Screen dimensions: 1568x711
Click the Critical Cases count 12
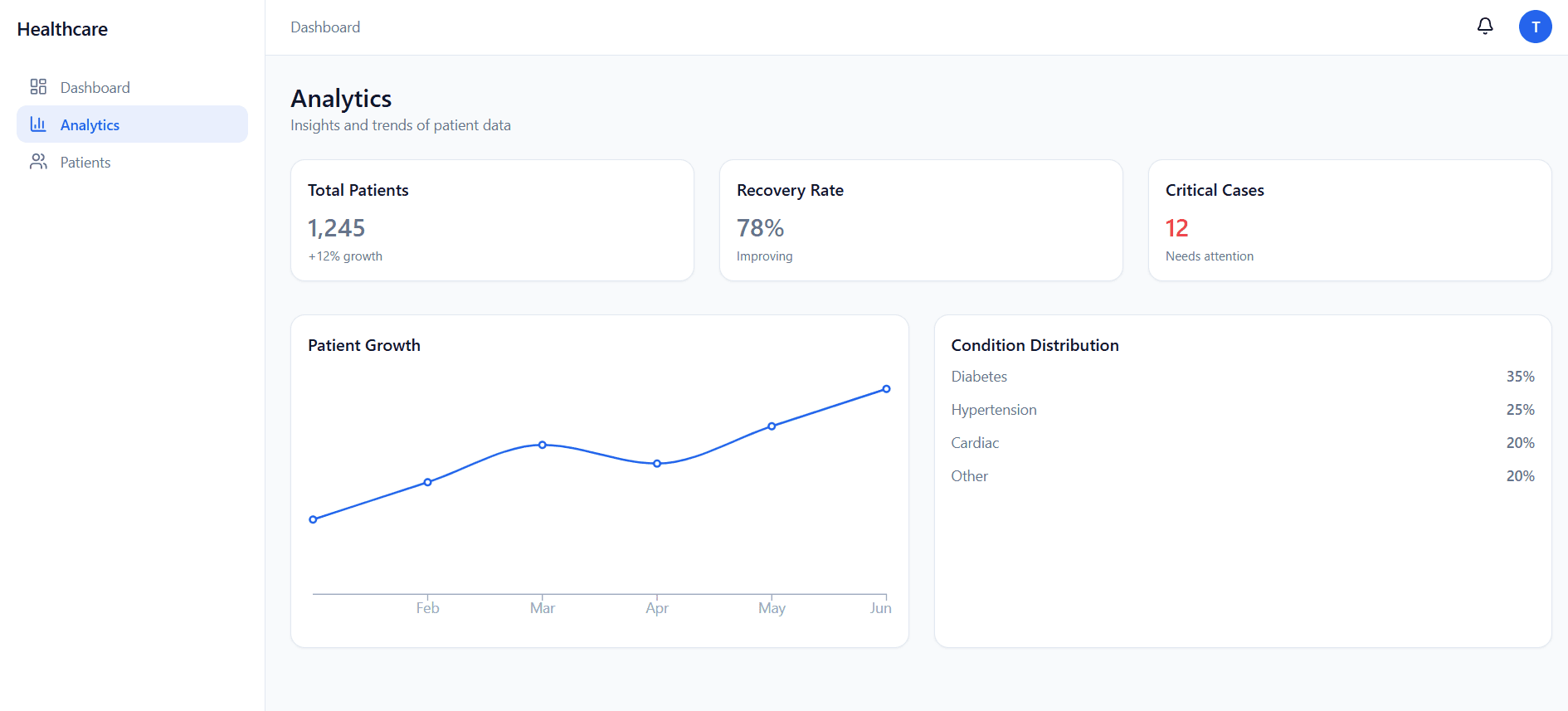pos(1176,228)
